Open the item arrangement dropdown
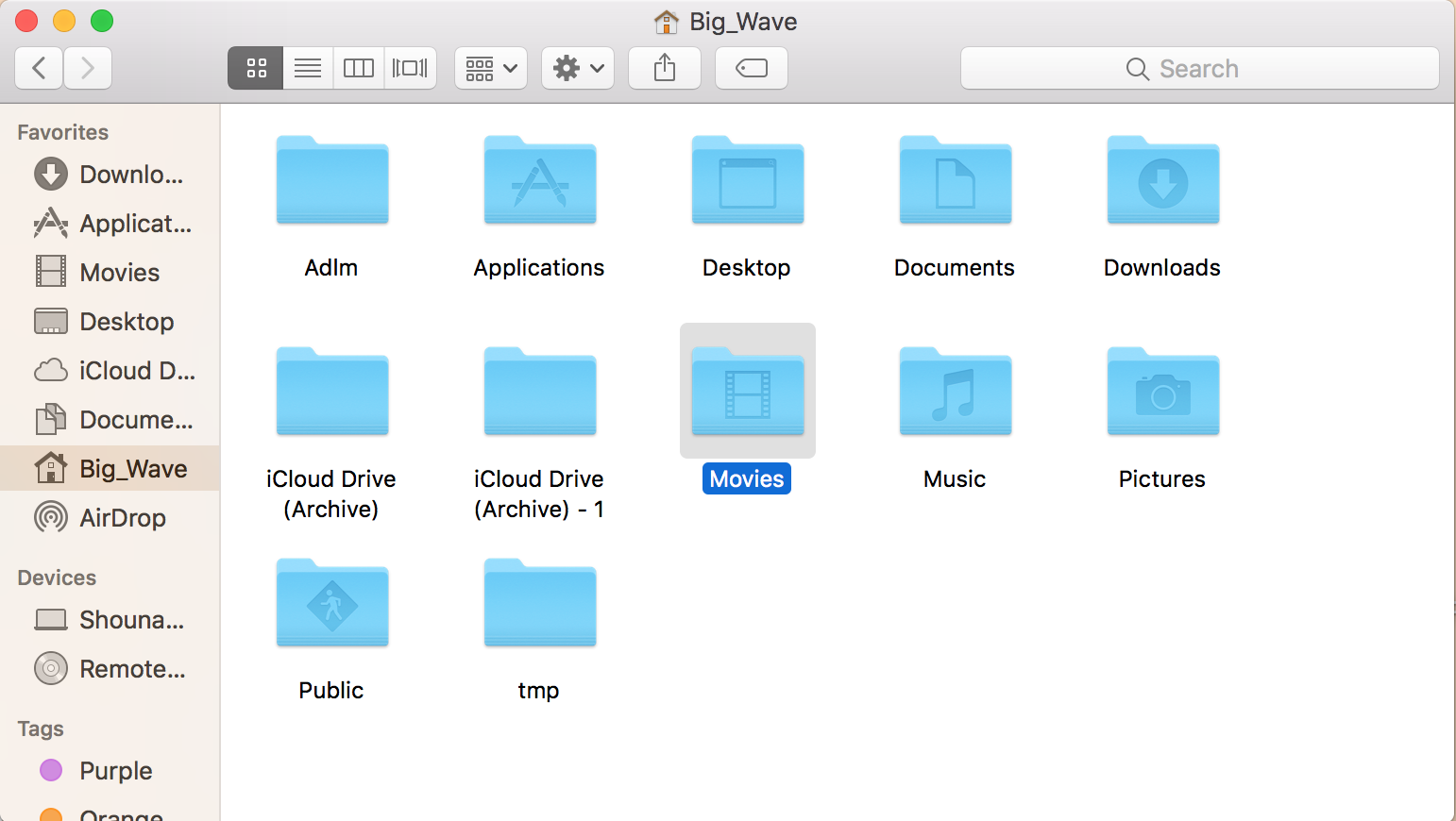This screenshot has height=821, width=1456. tap(491, 68)
